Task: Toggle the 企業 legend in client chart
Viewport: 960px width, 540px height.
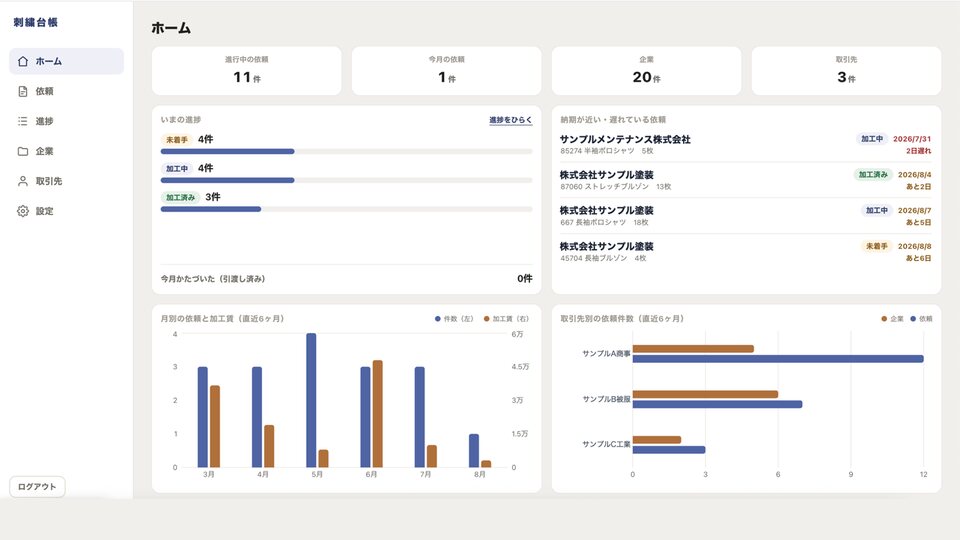Action: click(892, 318)
